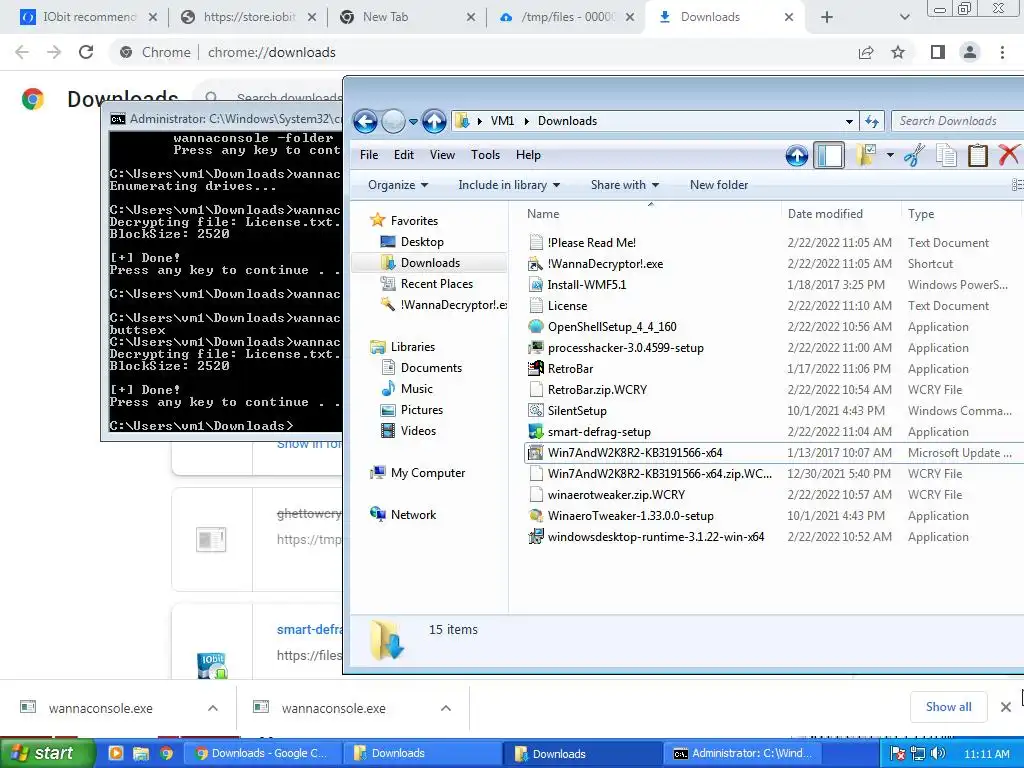Open the Help menu in Explorer
This screenshot has height=768, width=1024.
528,155
